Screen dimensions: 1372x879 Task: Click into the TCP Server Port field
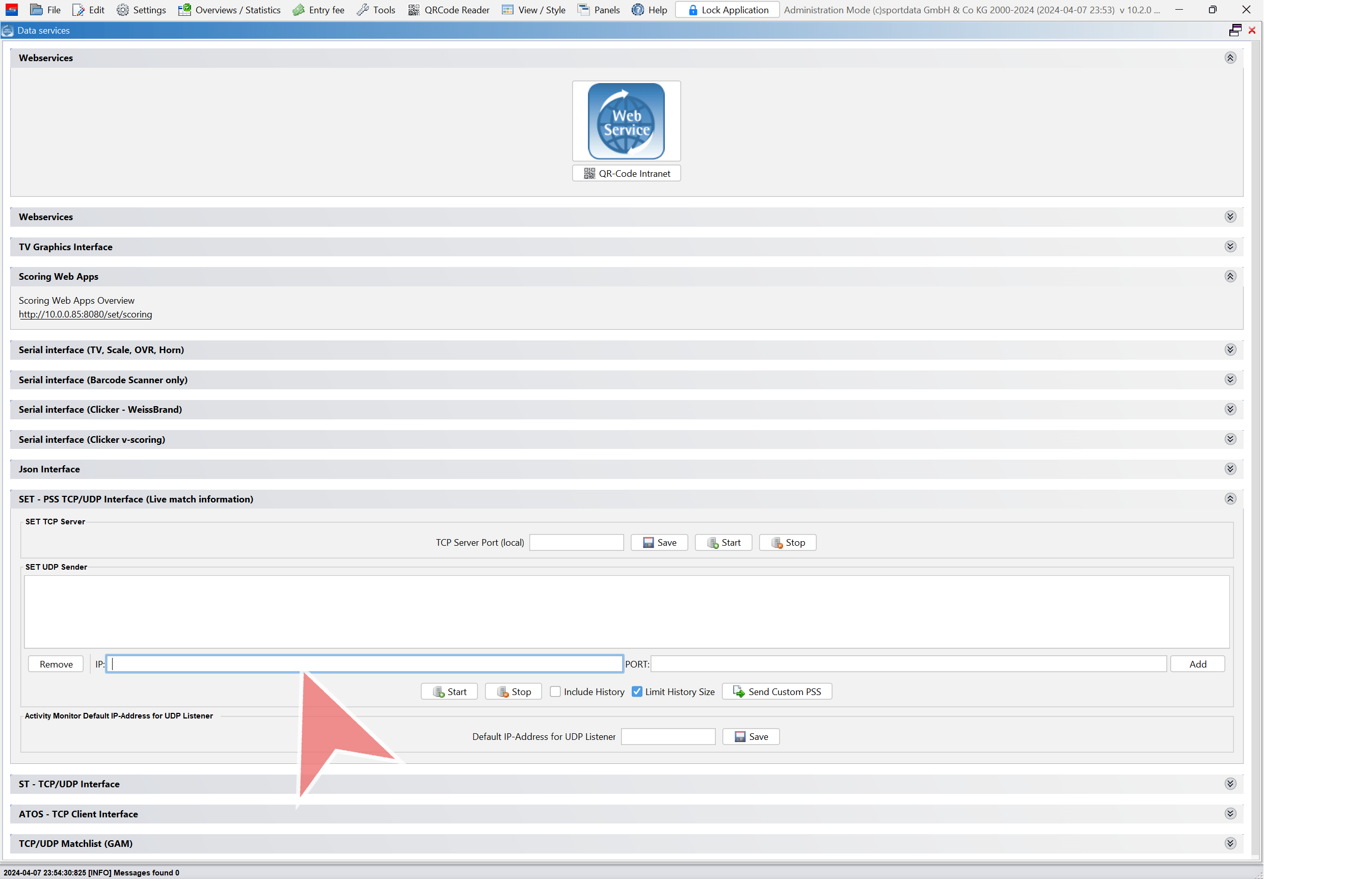pyautogui.click(x=576, y=542)
